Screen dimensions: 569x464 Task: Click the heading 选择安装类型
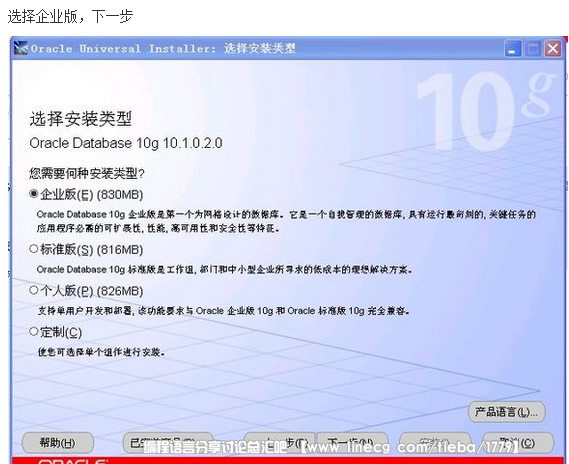81,119
